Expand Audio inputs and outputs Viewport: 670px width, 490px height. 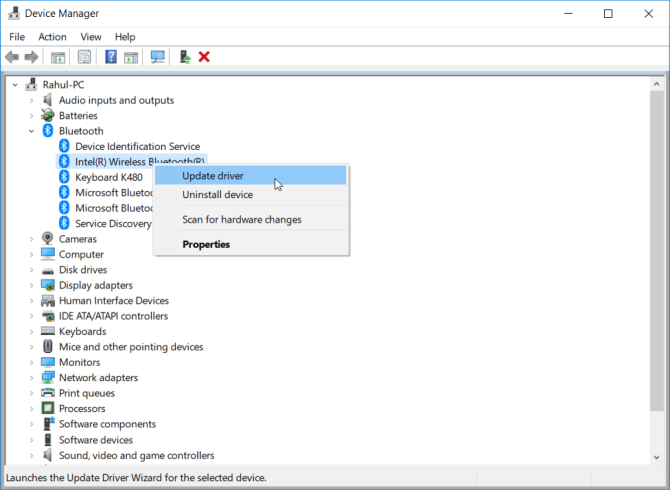pyautogui.click(x=31, y=100)
